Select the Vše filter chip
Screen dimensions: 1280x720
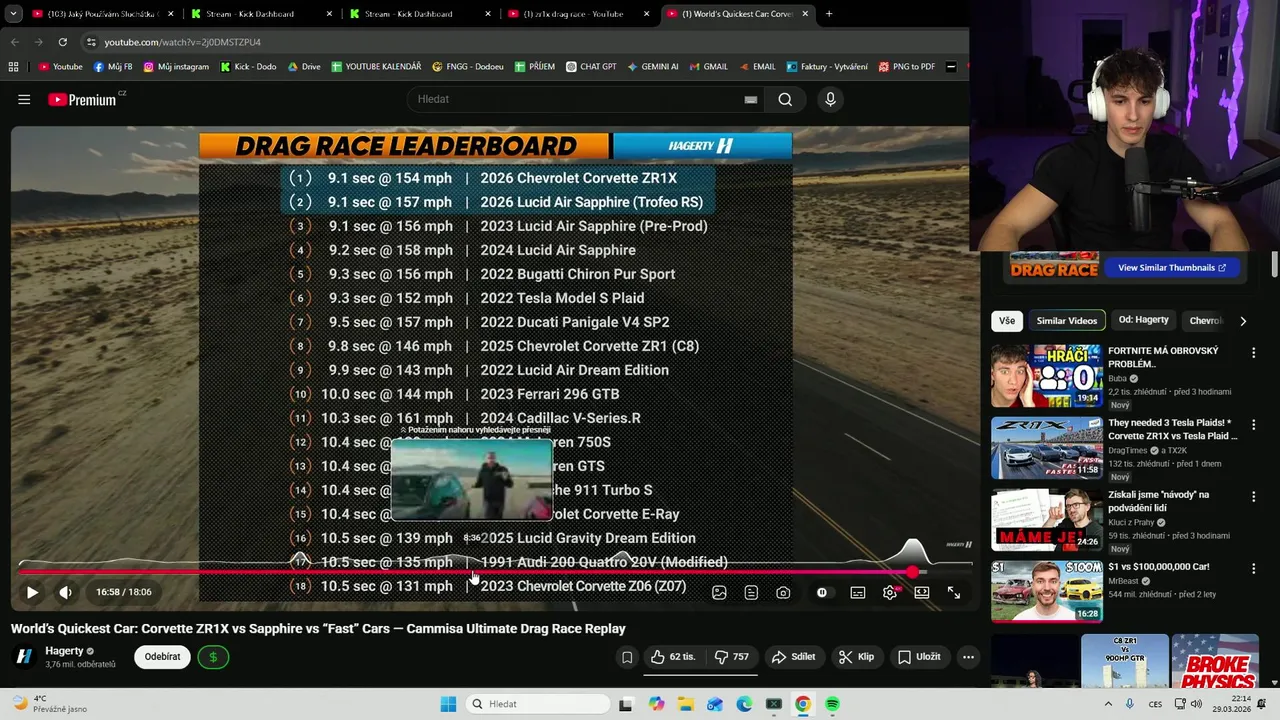[1007, 321]
